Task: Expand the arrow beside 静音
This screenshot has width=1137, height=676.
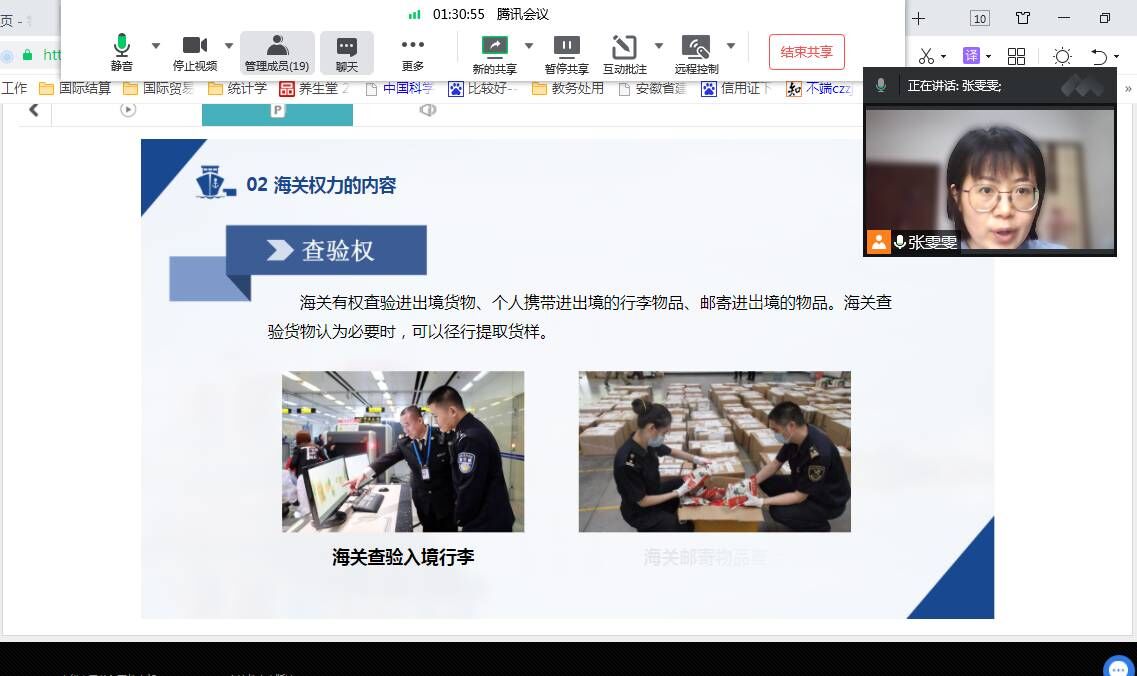Action: point(155,45)
